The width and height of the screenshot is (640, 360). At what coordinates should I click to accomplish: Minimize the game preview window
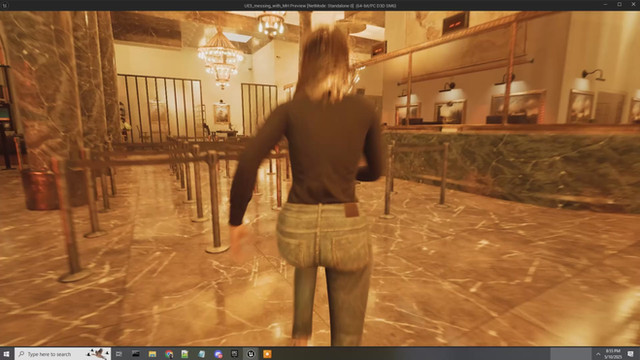tap(605, 4)
